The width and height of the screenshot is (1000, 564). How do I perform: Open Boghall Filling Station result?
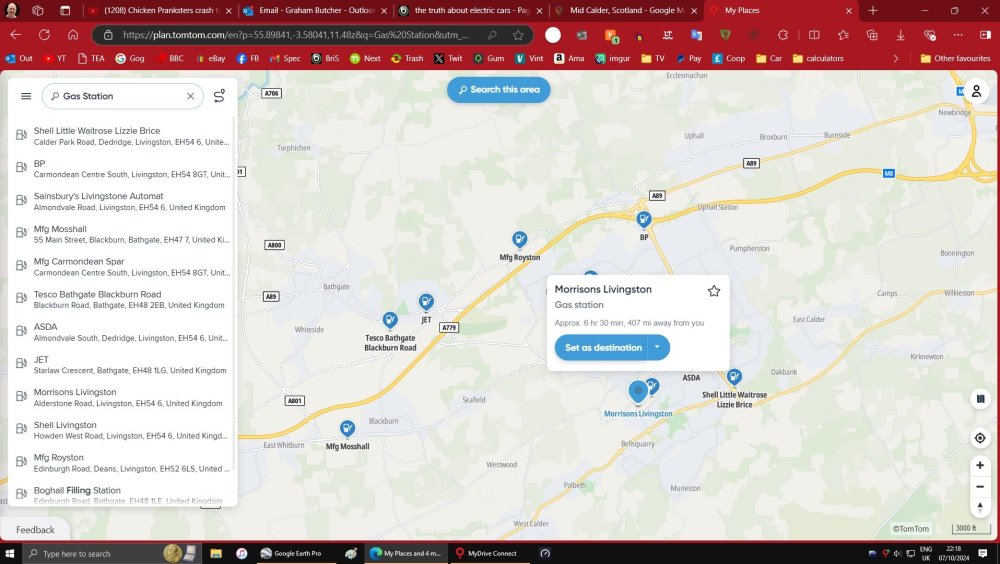(122, 494)
